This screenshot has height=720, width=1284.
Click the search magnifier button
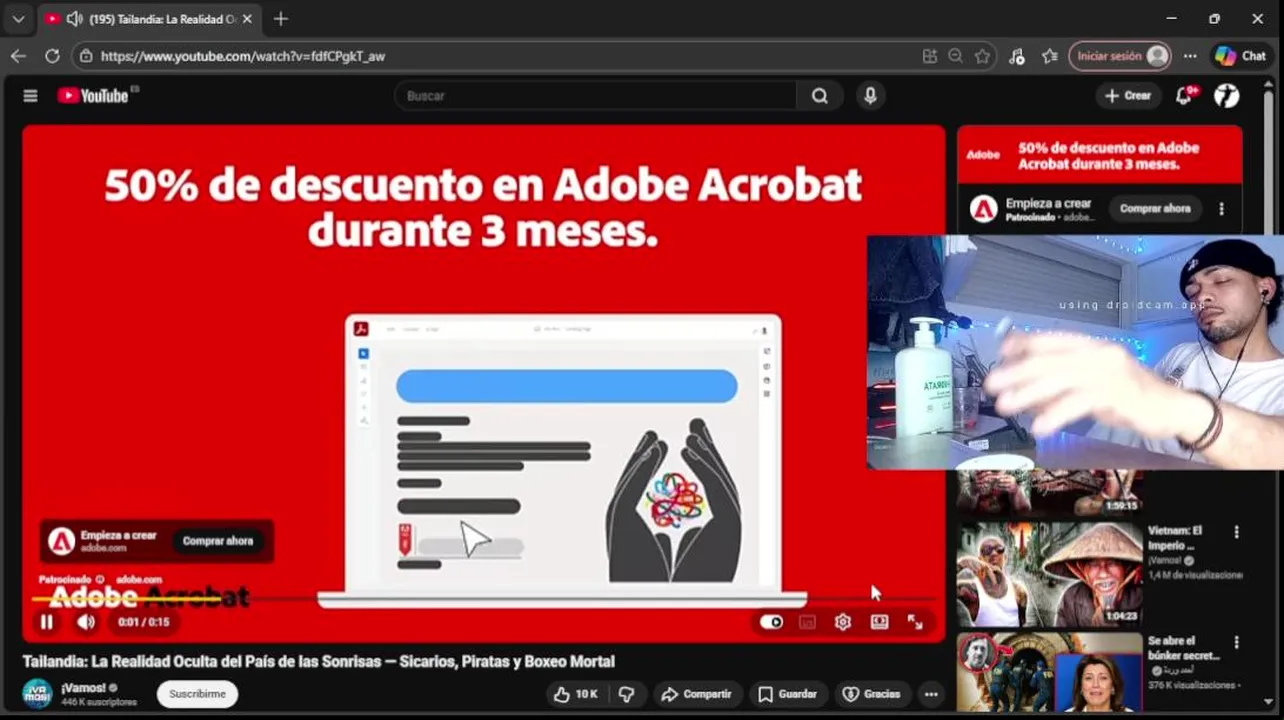tap(820, 96)
